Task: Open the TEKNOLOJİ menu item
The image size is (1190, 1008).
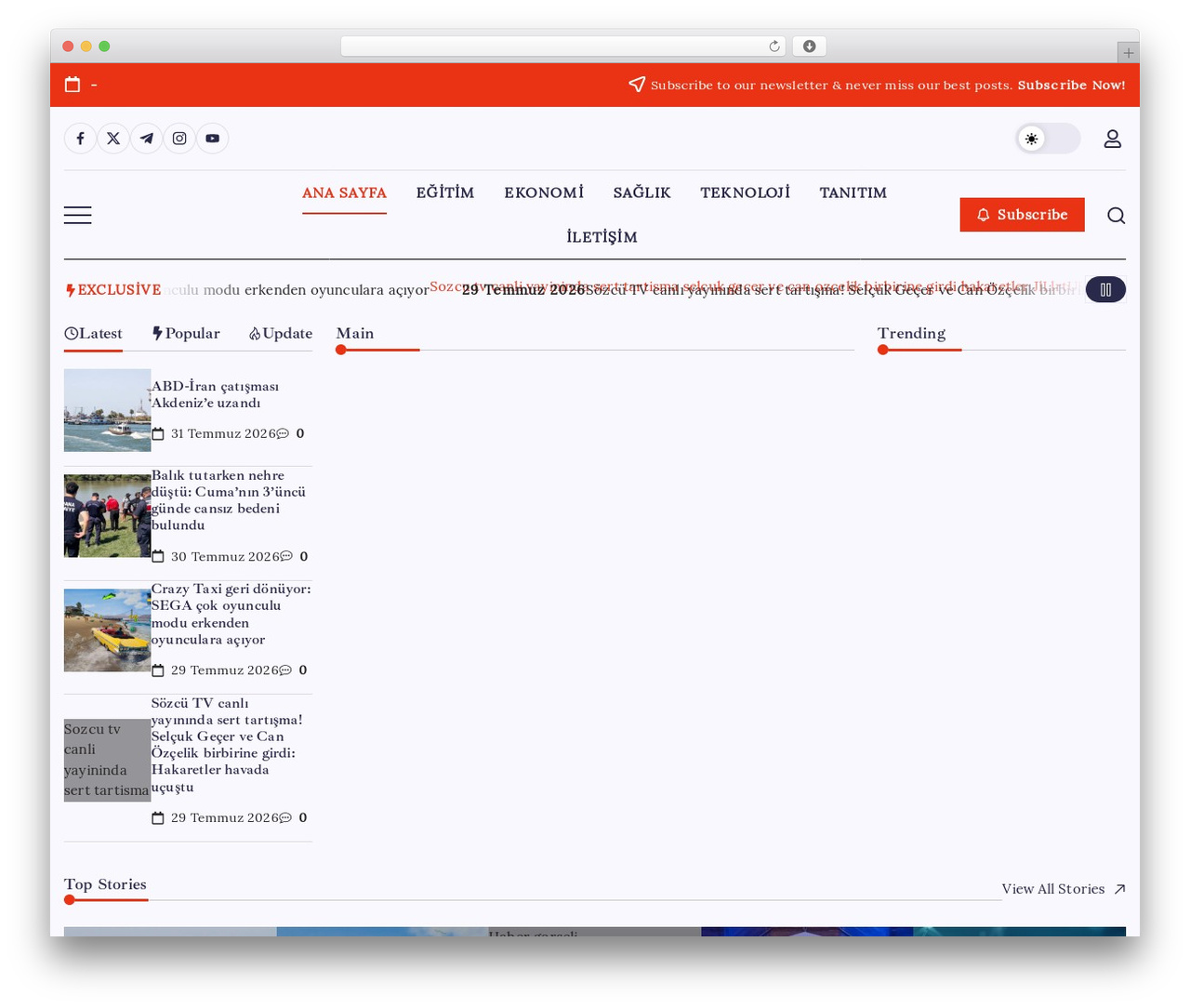Action: click(745, 192)
